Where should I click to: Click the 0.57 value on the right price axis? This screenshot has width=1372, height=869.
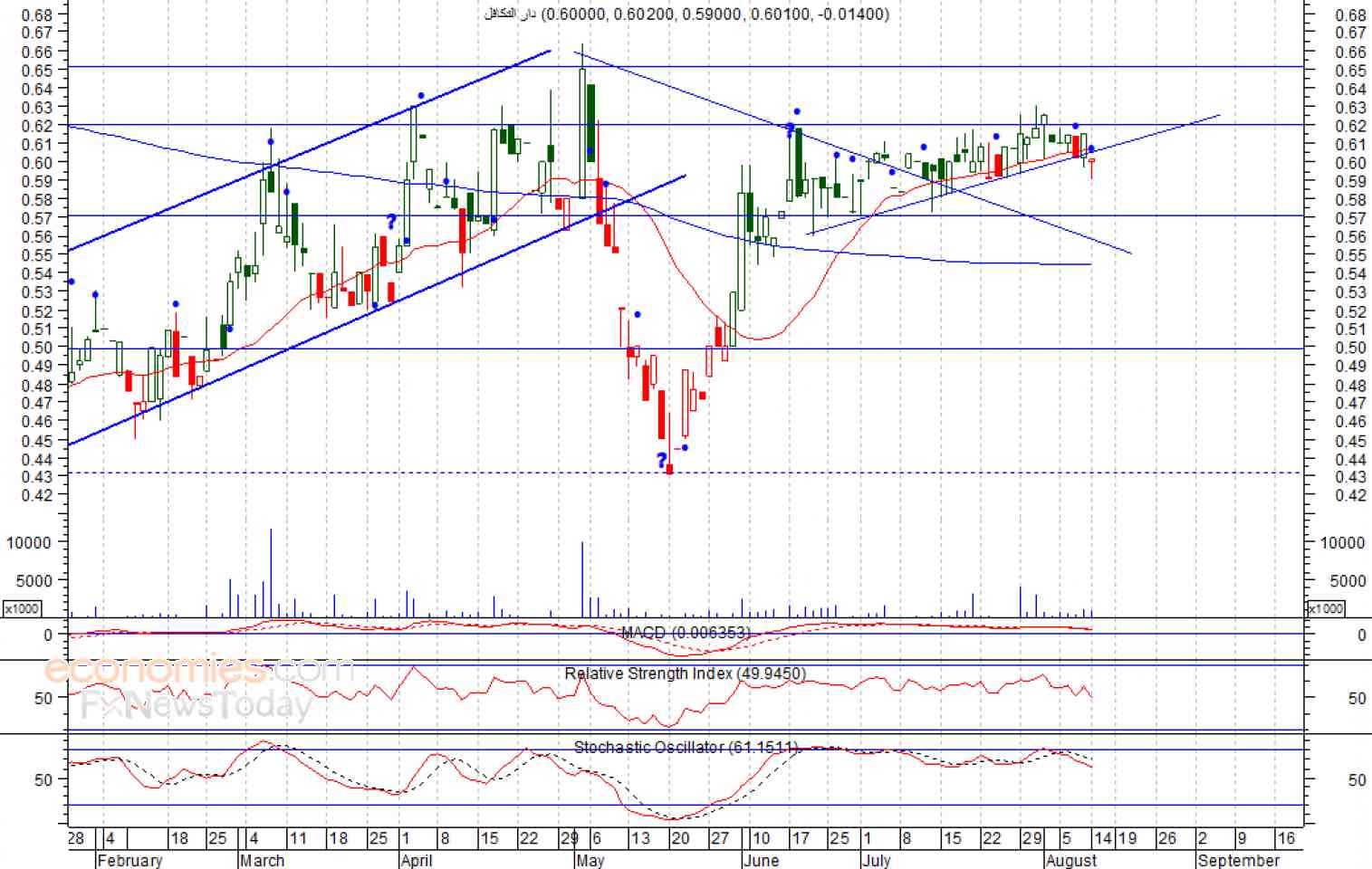[x=1350, y=218]
